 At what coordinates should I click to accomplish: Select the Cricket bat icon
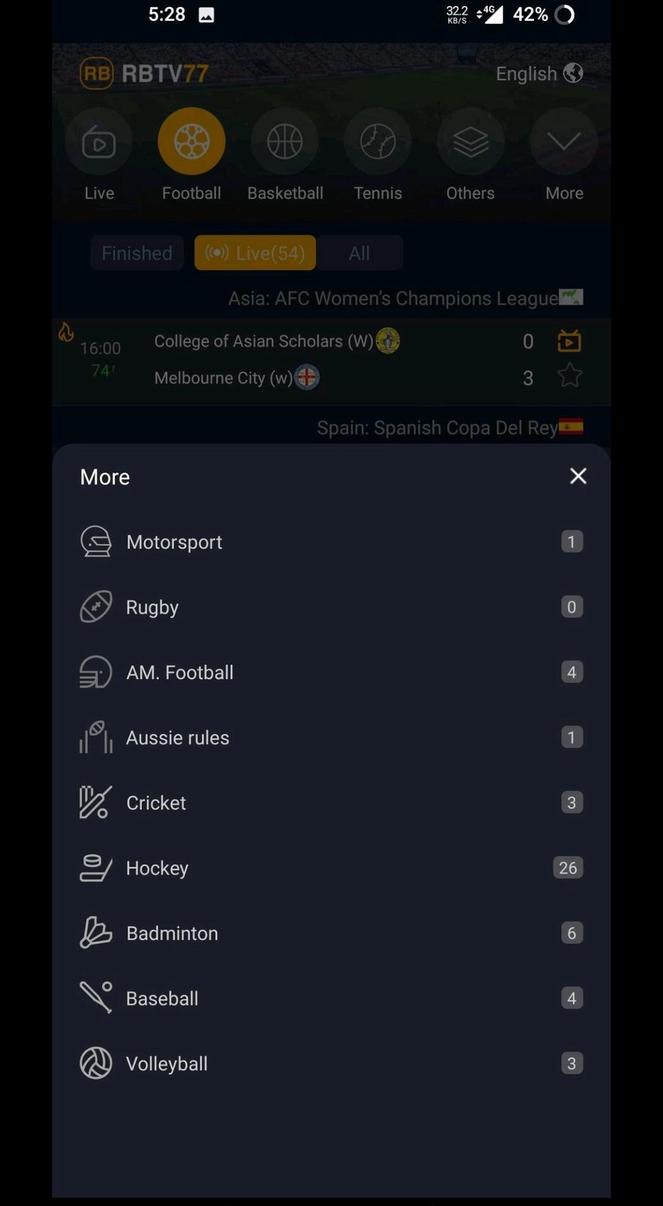[x=95, y=802]
